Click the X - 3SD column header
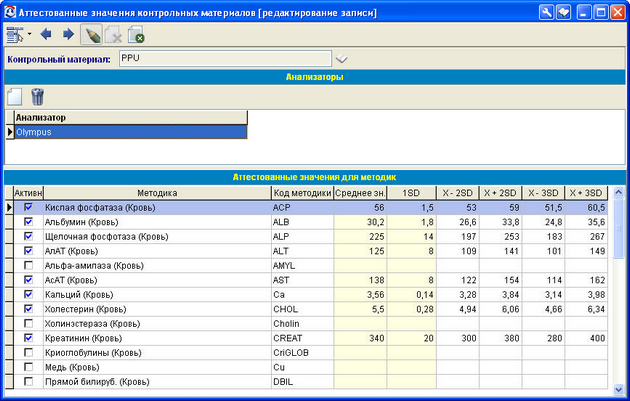 pos(543,193)
